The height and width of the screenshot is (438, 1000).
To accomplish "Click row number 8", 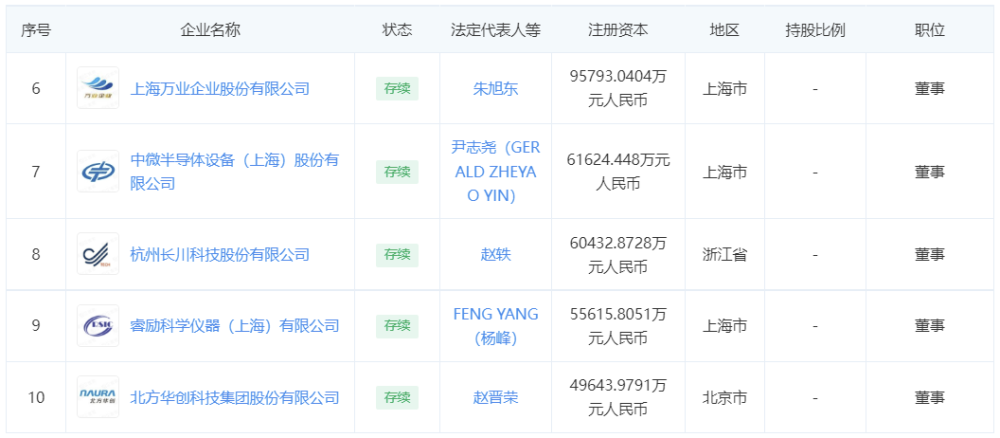I will pos(36,255).
